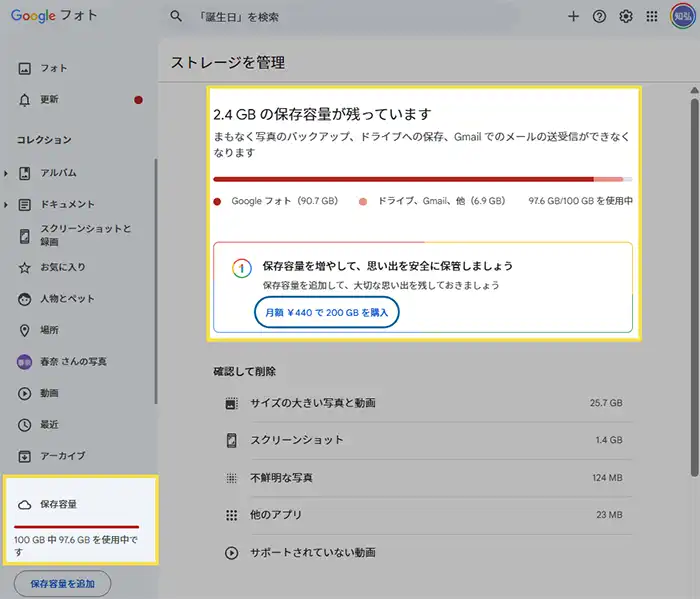The image size is (700, 599).
Task: Click the ストレージを管理 heading
Action: click(228, 62)
